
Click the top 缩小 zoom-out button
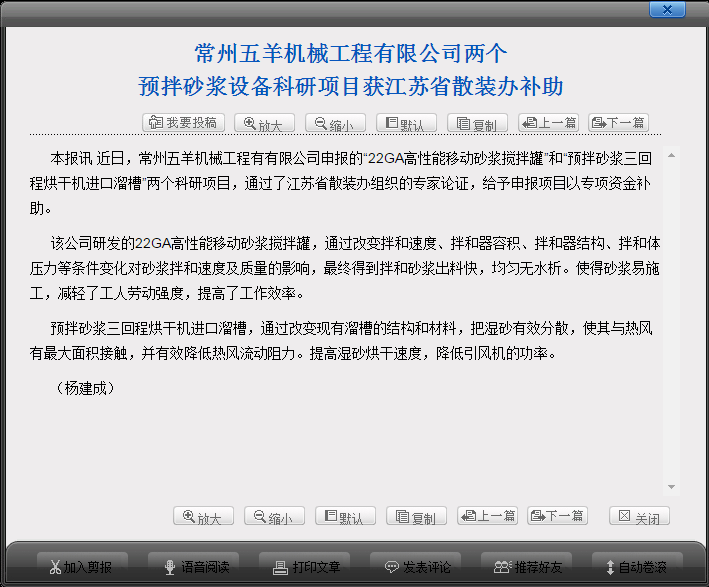tap(335, 123)
